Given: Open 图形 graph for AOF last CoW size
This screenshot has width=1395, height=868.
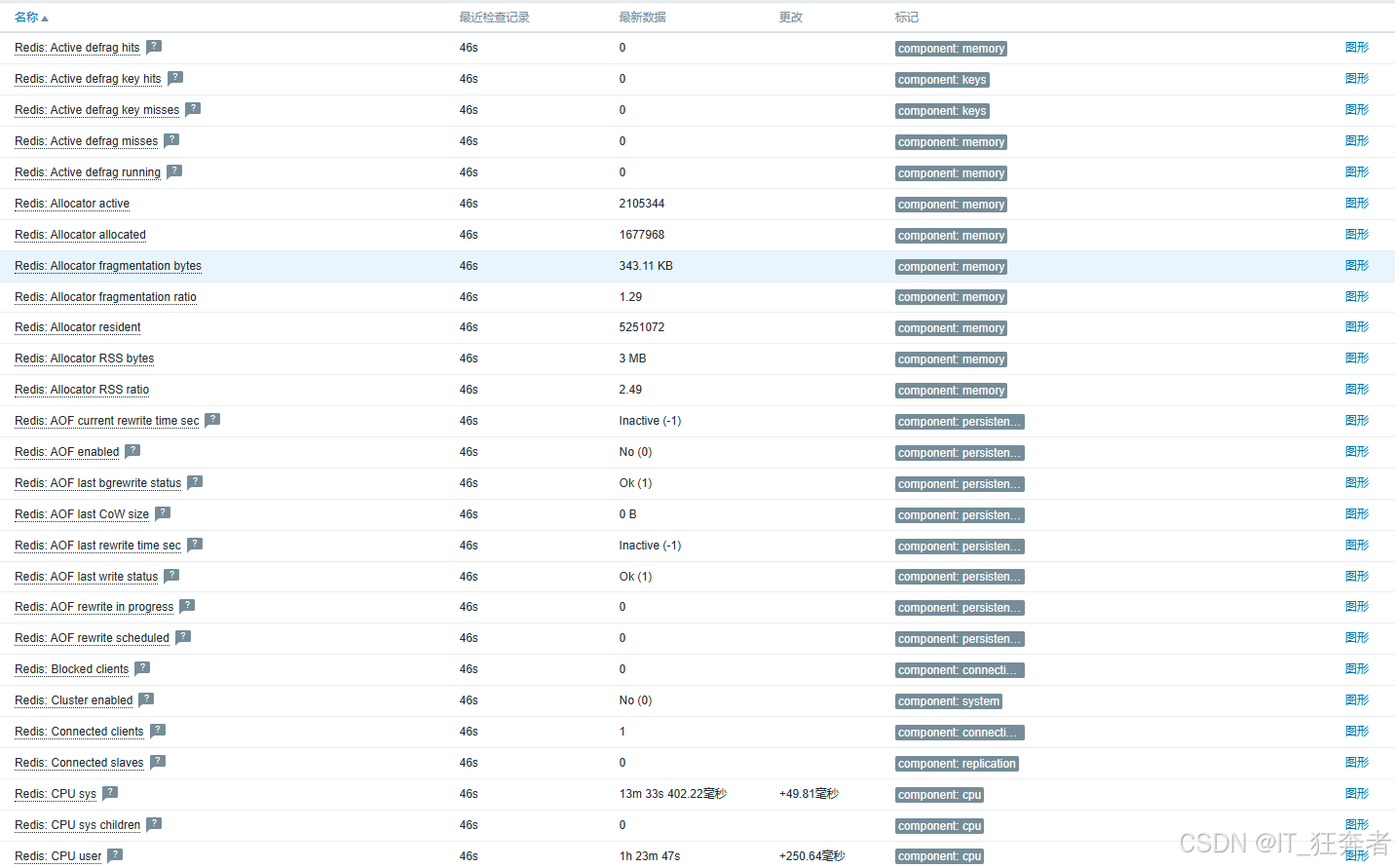Looking at the screenshot, I should click(x=1357, y=514).
